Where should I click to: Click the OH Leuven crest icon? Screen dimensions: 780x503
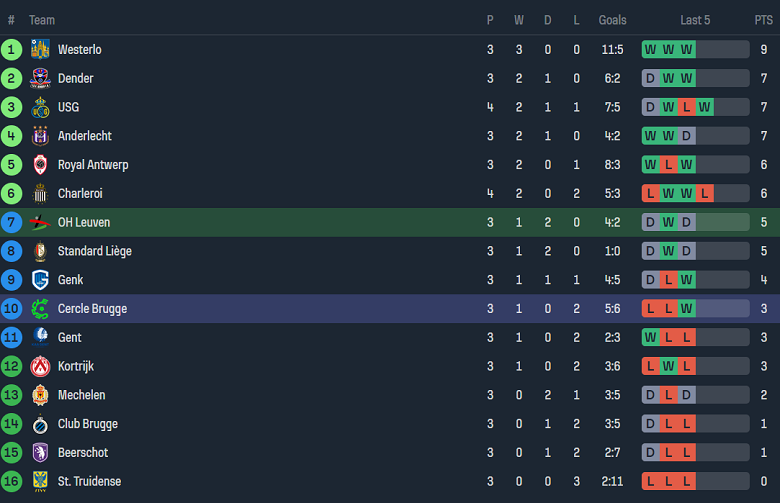[40, 222]
